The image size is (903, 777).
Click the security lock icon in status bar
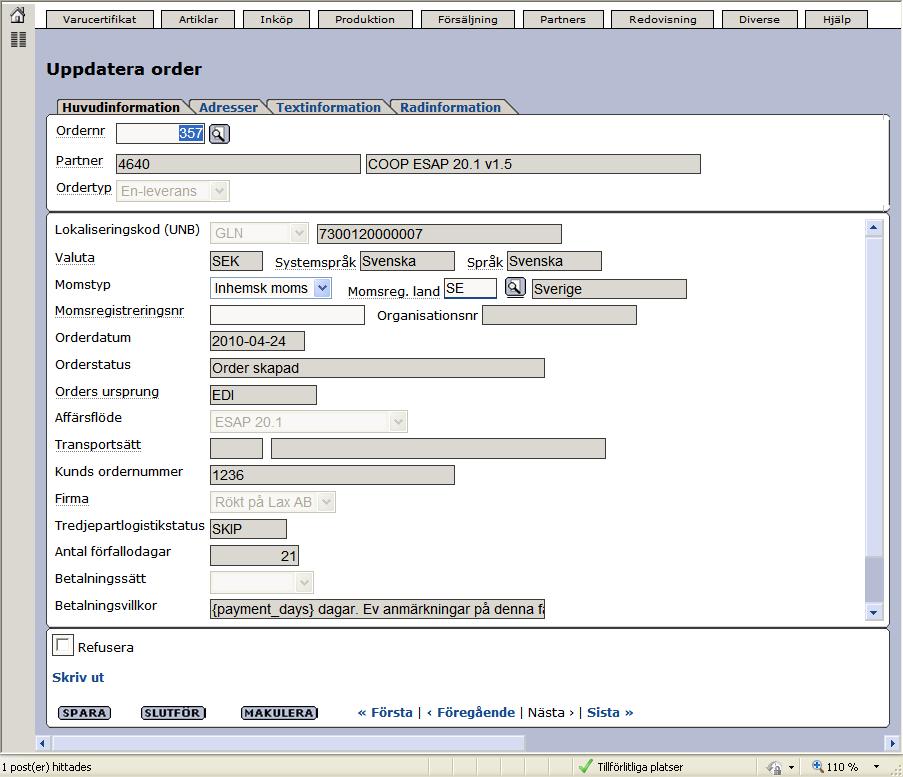pyautogui.click(x=775, y=767)
